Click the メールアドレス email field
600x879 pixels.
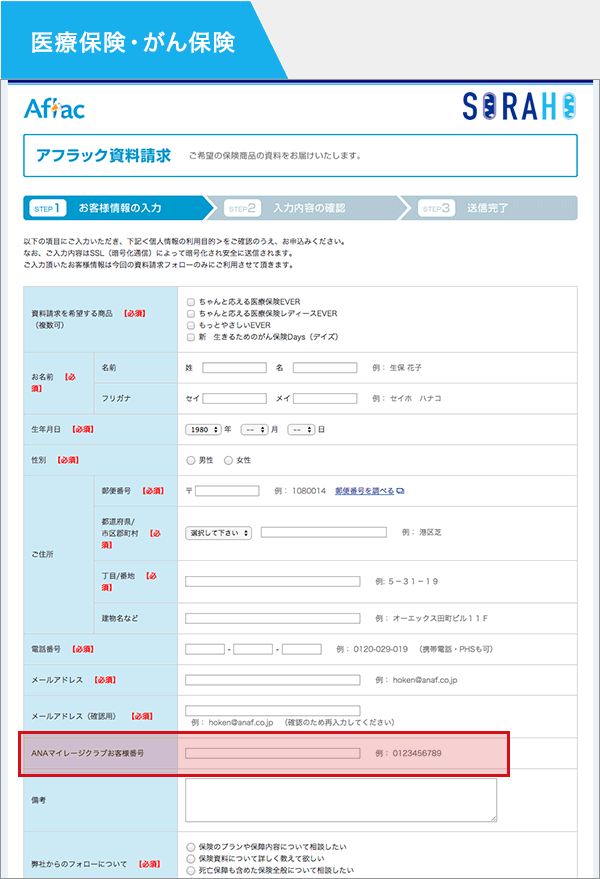pos(273,680)
